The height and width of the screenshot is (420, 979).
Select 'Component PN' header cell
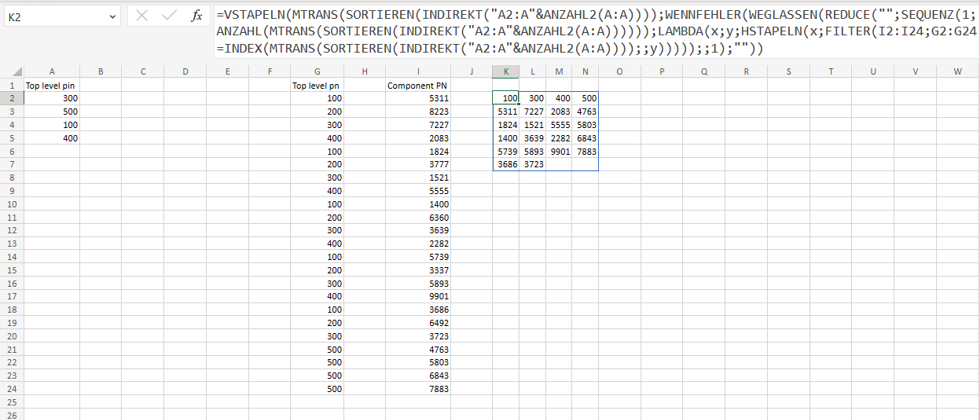point(418,85)
